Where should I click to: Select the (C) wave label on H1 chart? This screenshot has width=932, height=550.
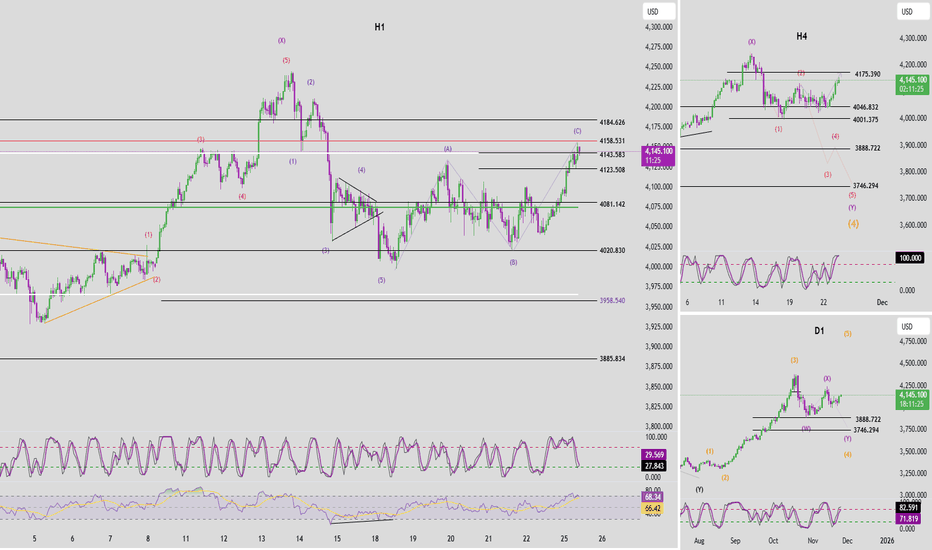coord(577,131)
